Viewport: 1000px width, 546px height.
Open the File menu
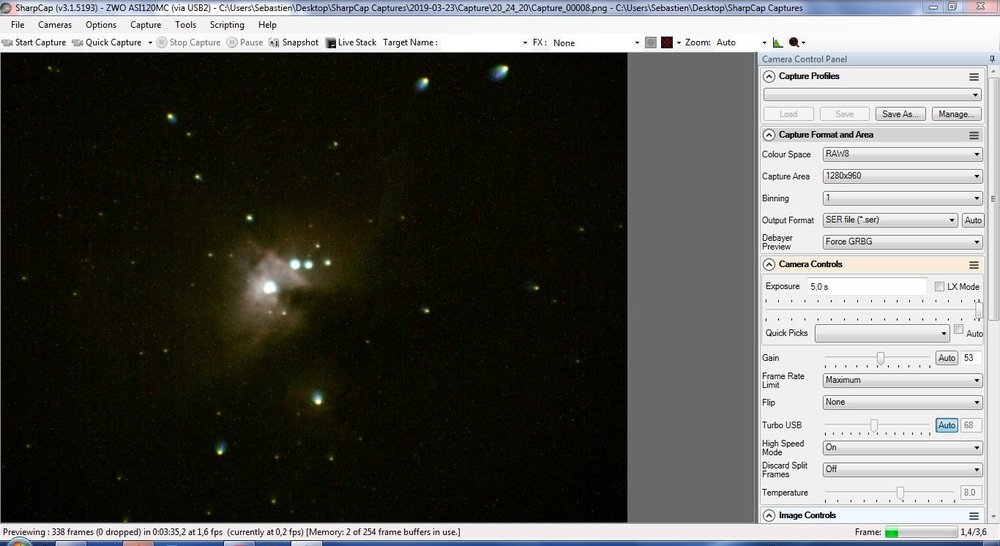pos(17,25)
